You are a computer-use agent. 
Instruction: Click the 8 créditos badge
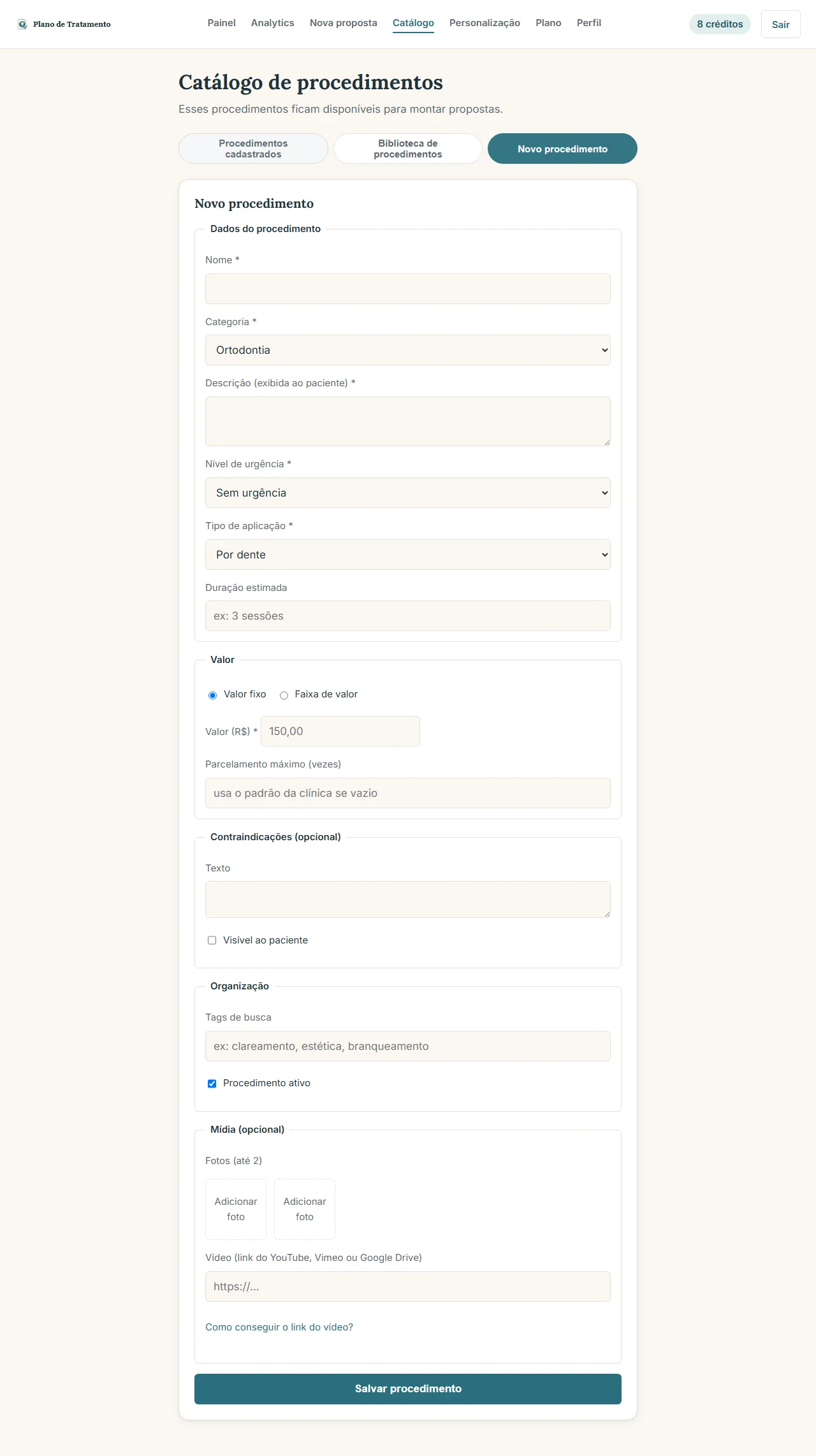point(720,24)
